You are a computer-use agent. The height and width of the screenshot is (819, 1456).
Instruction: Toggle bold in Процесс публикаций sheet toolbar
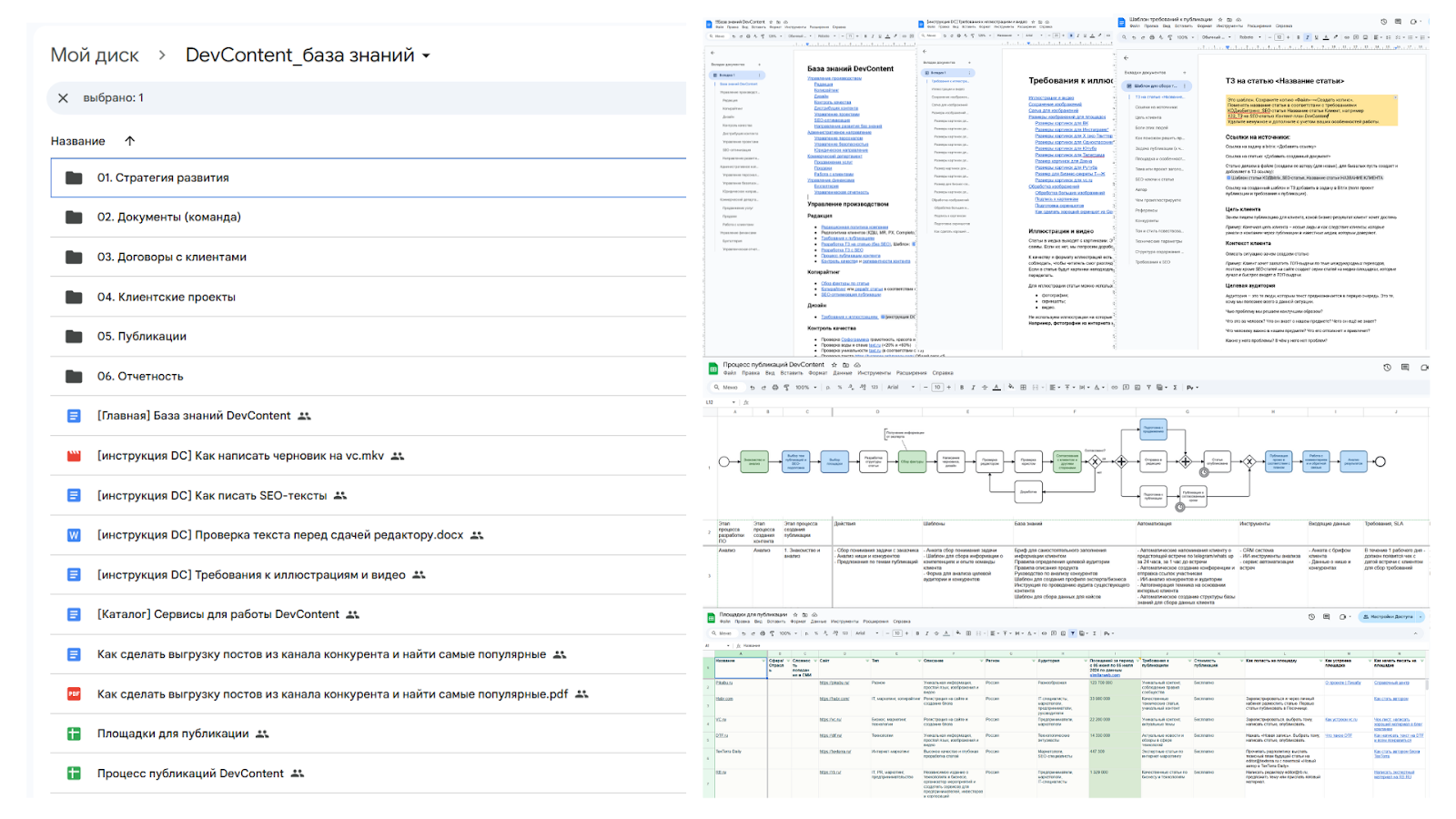962,388
